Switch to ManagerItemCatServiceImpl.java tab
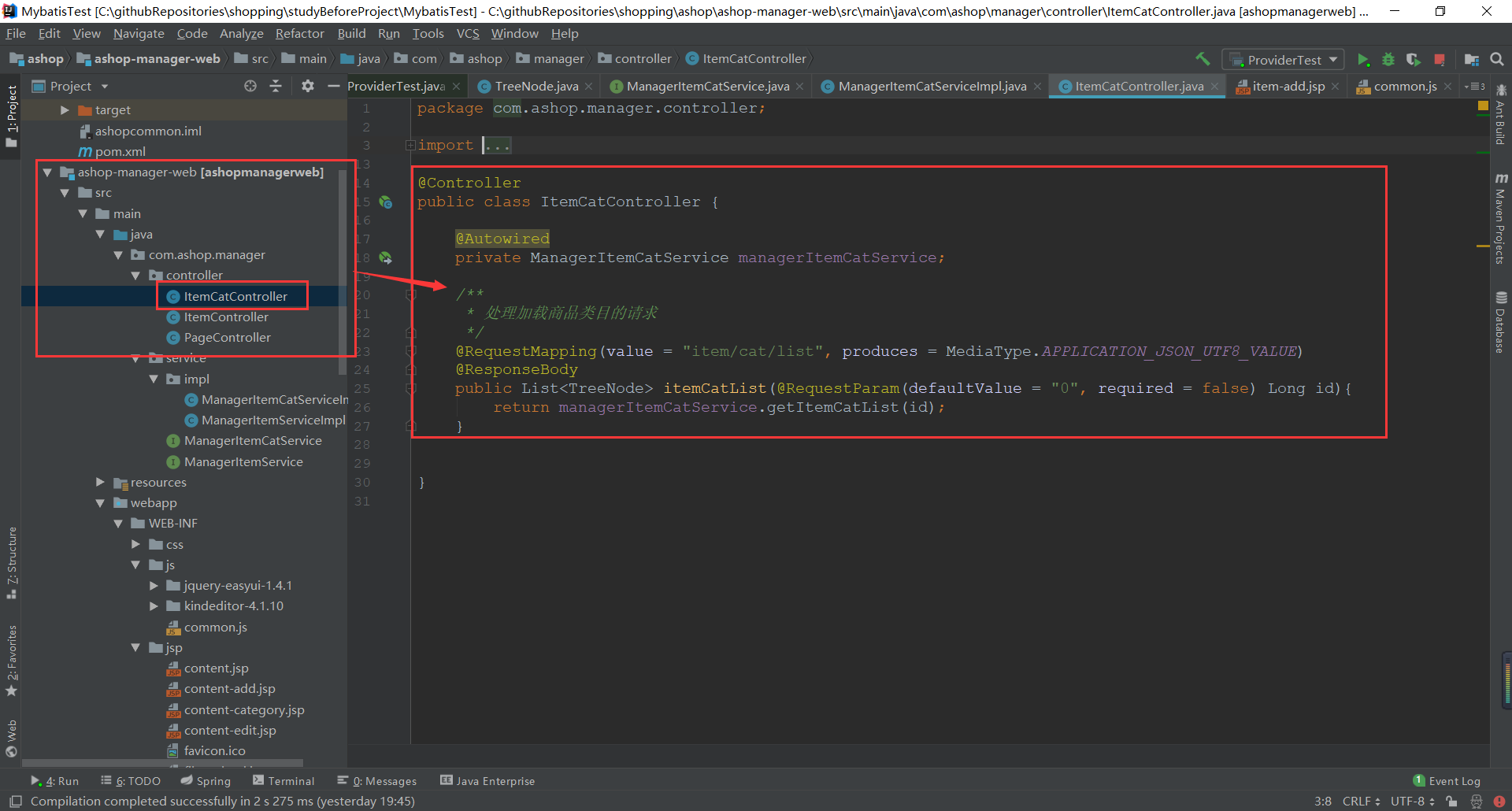The width and height of the screenshot is (1512, 811). (932, 87)
